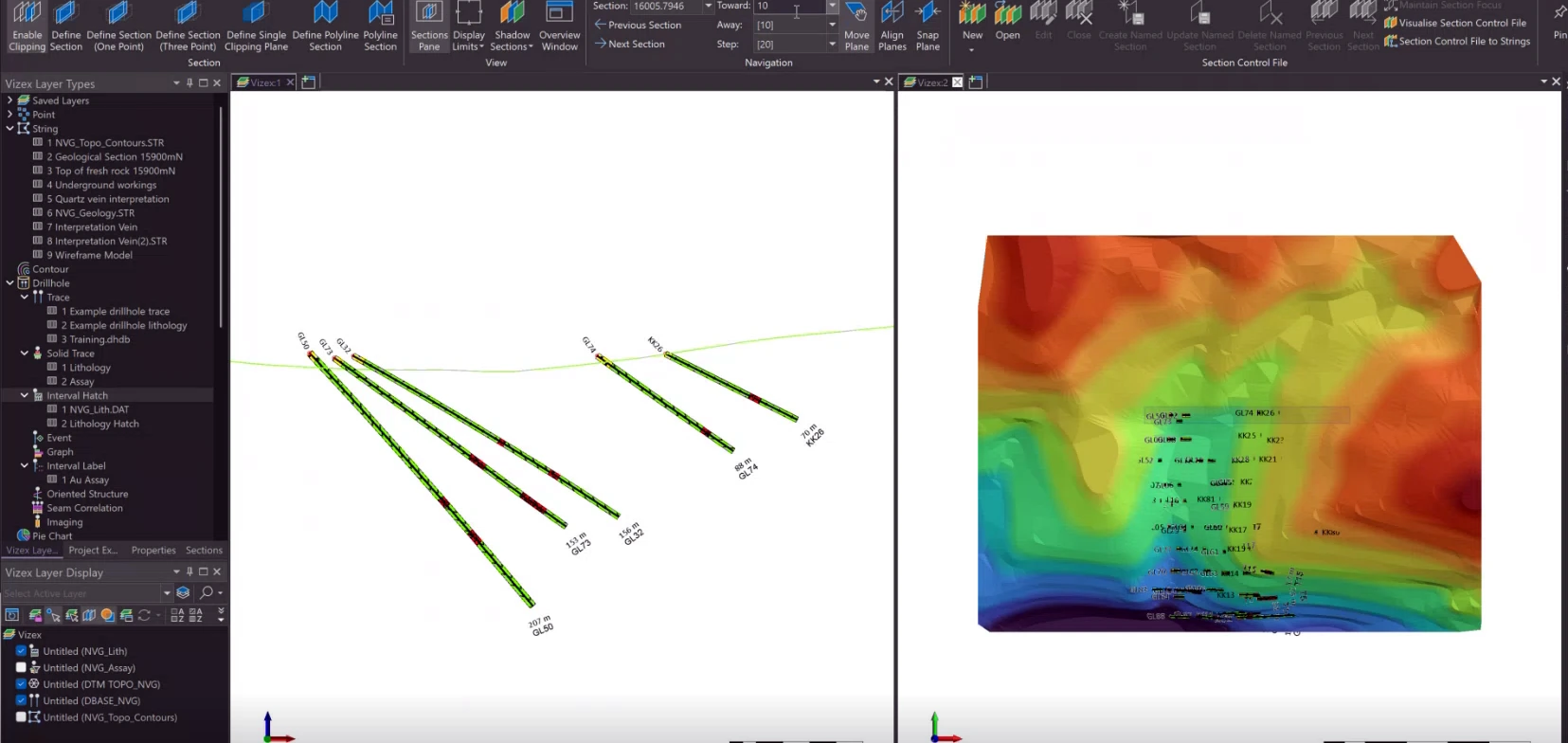
Task: Open the Sections Pane
Action: click(x=429, y=27)
